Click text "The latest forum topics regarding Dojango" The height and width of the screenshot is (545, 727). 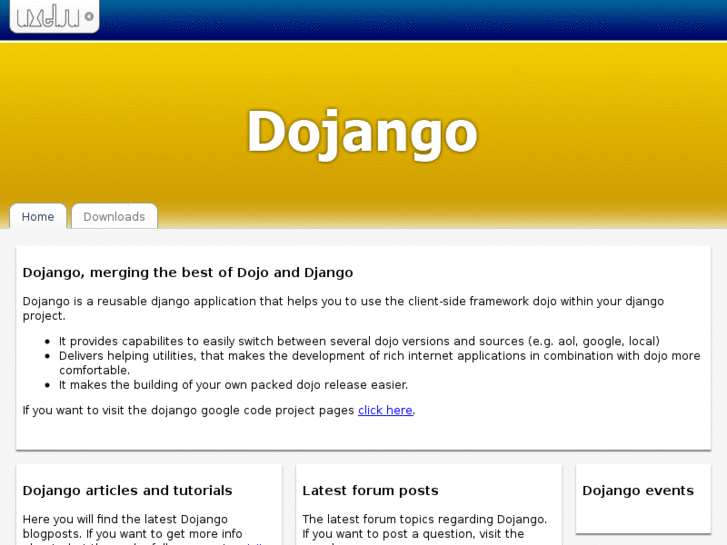click(424, 519)
